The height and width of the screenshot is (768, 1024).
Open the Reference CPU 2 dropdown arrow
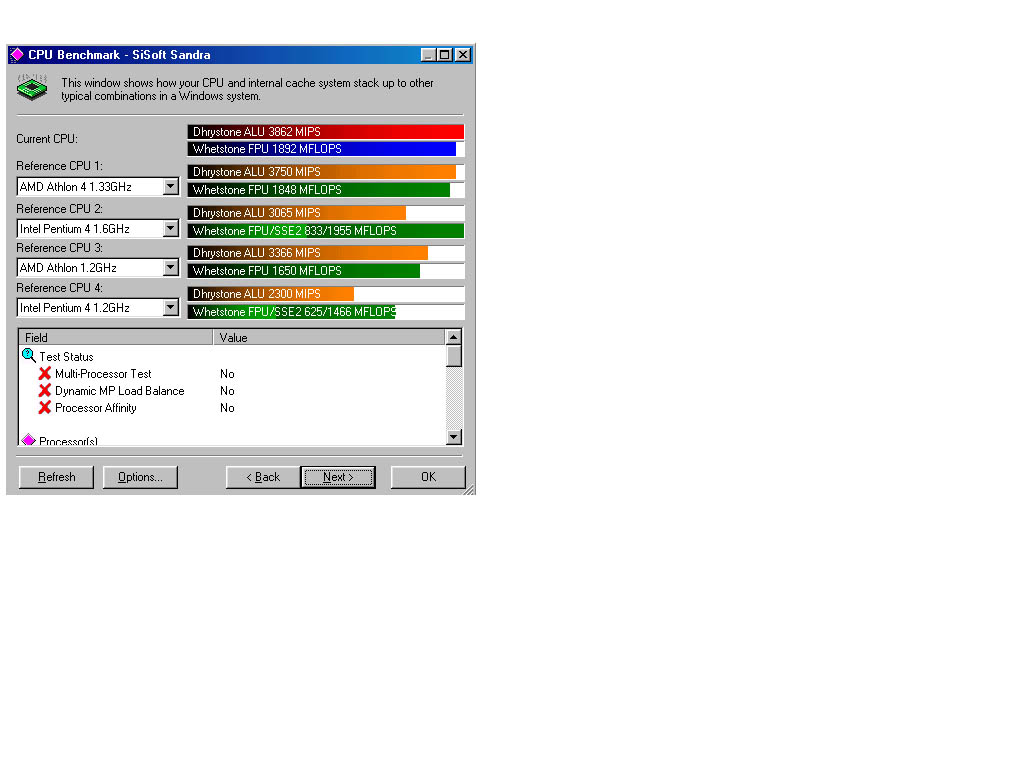170,229
